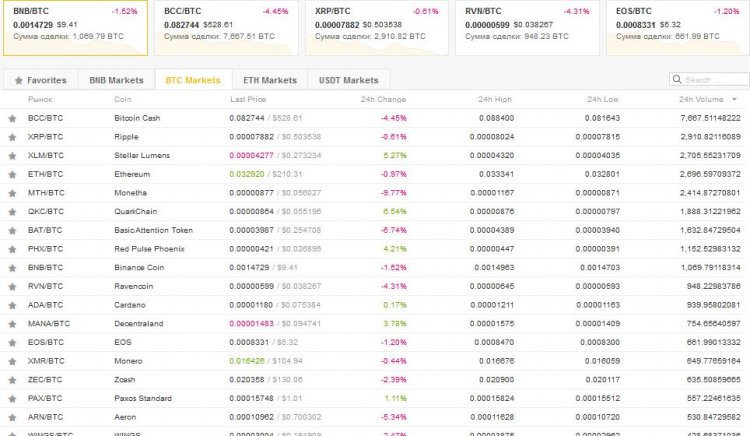
Task: Click the Cardano coin name
Action: [x=130, y=305]
